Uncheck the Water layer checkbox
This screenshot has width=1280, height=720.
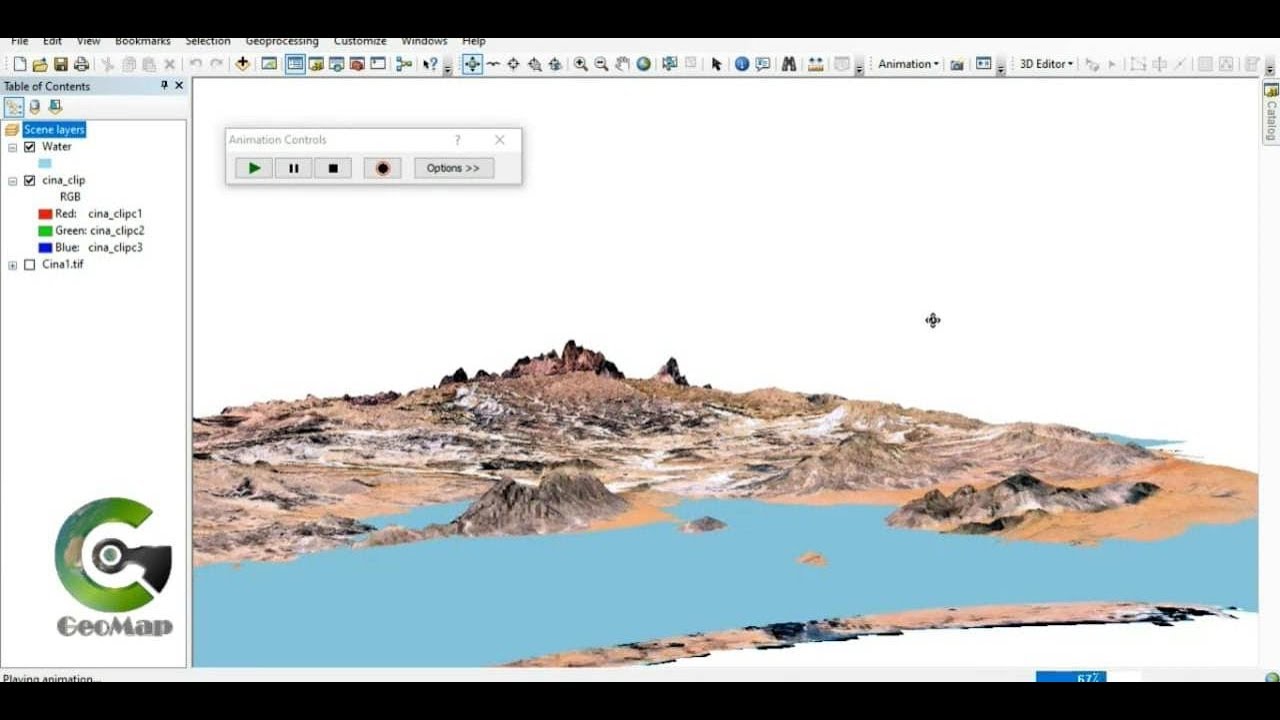(29, 147)
